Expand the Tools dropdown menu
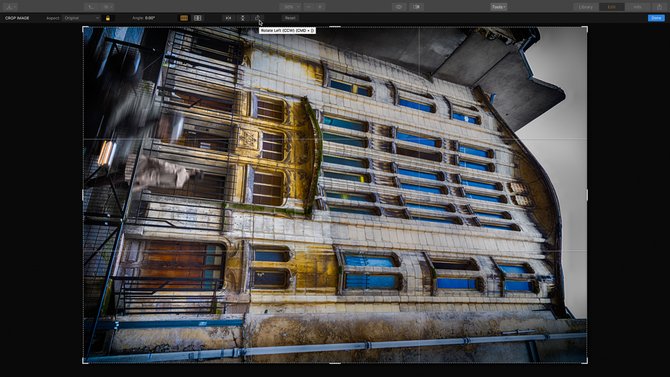Viewport: 670px width, 377px height. coord(499,7)
